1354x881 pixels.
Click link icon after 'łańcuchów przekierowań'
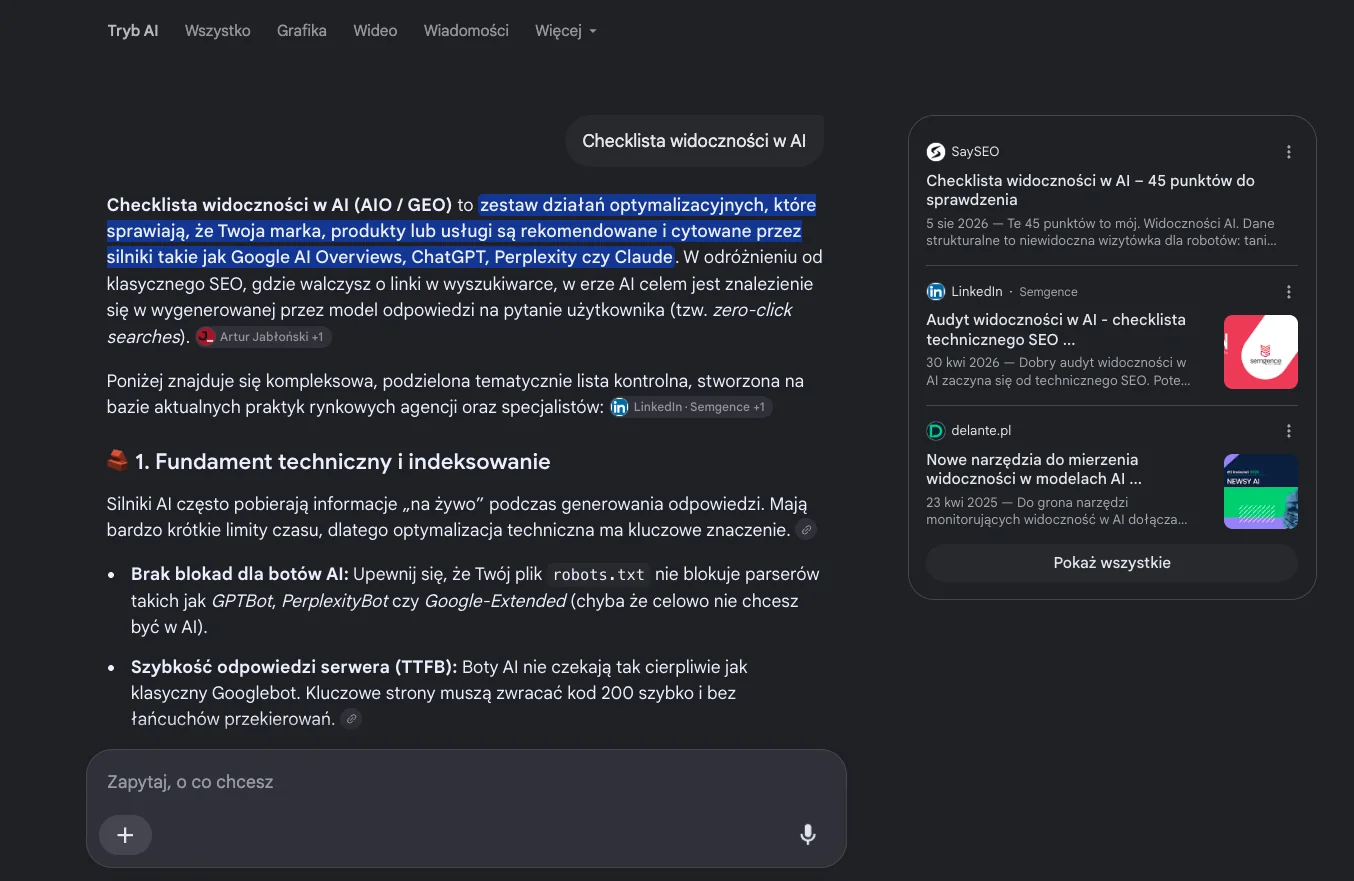pos(351,719)
